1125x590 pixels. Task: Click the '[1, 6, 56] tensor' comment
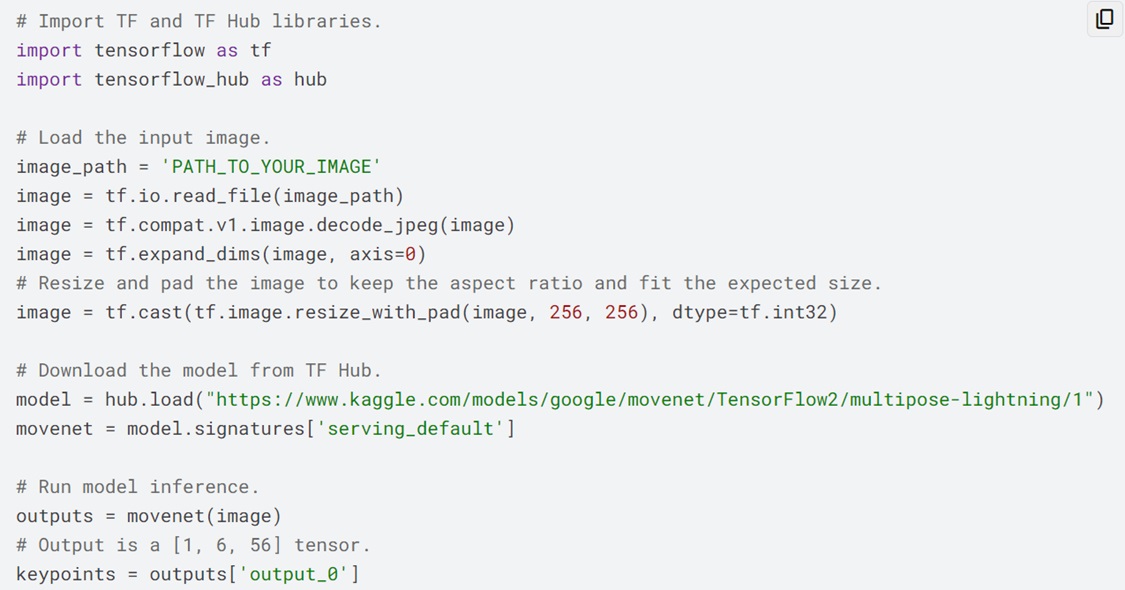(x=271, y=545)
